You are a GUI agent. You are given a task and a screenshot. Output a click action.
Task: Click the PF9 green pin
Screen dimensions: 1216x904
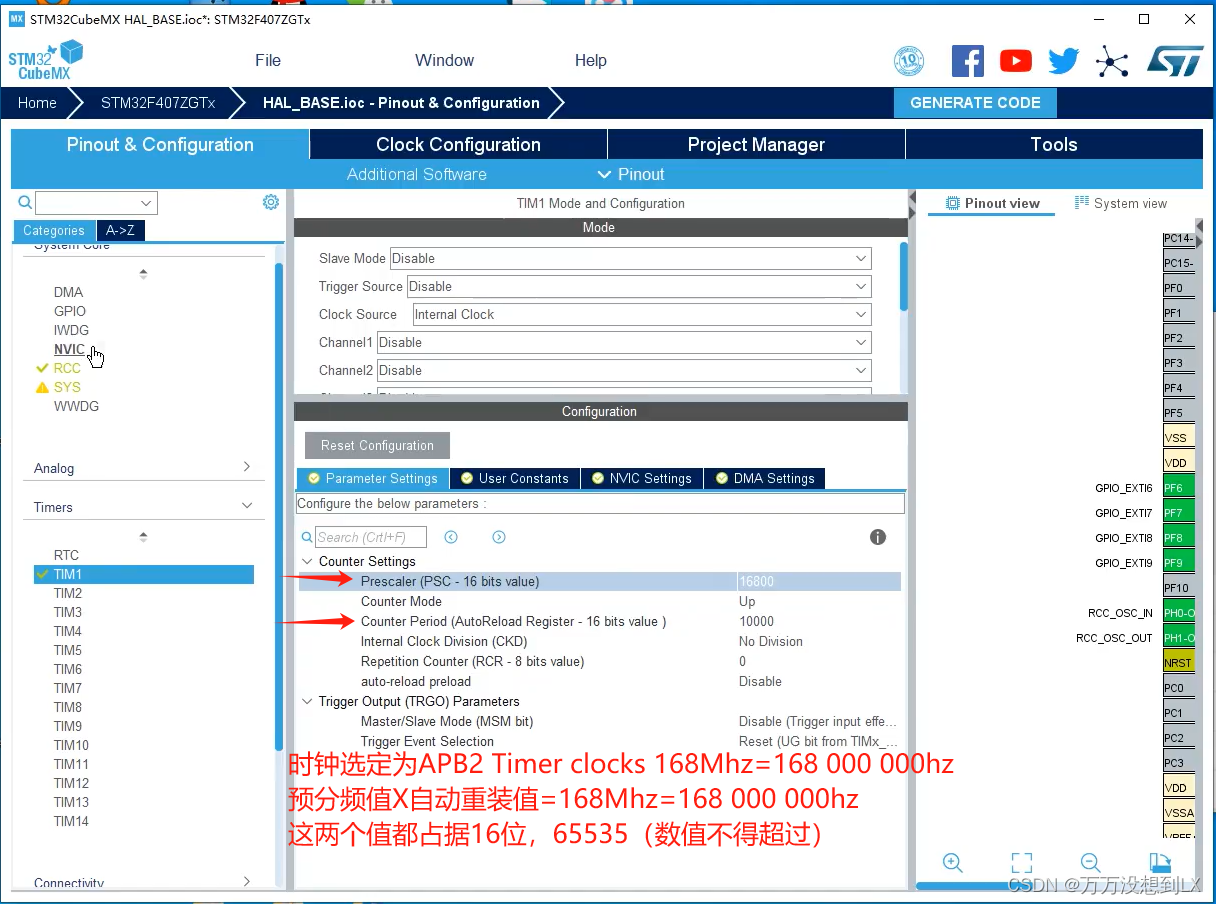pos(1179,563)
